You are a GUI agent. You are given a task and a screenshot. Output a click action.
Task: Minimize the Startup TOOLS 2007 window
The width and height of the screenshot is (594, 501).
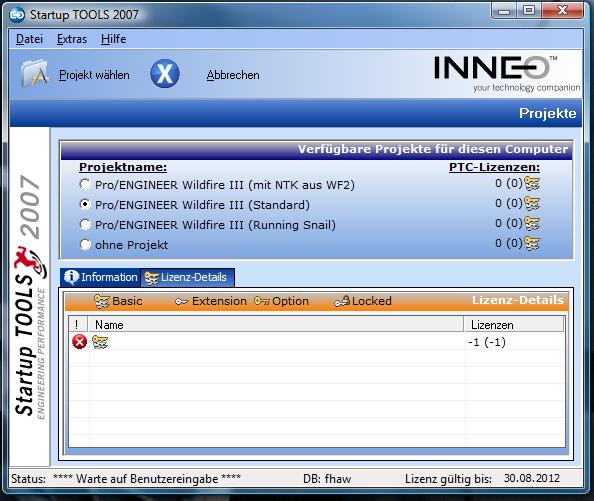pos(504,11)
